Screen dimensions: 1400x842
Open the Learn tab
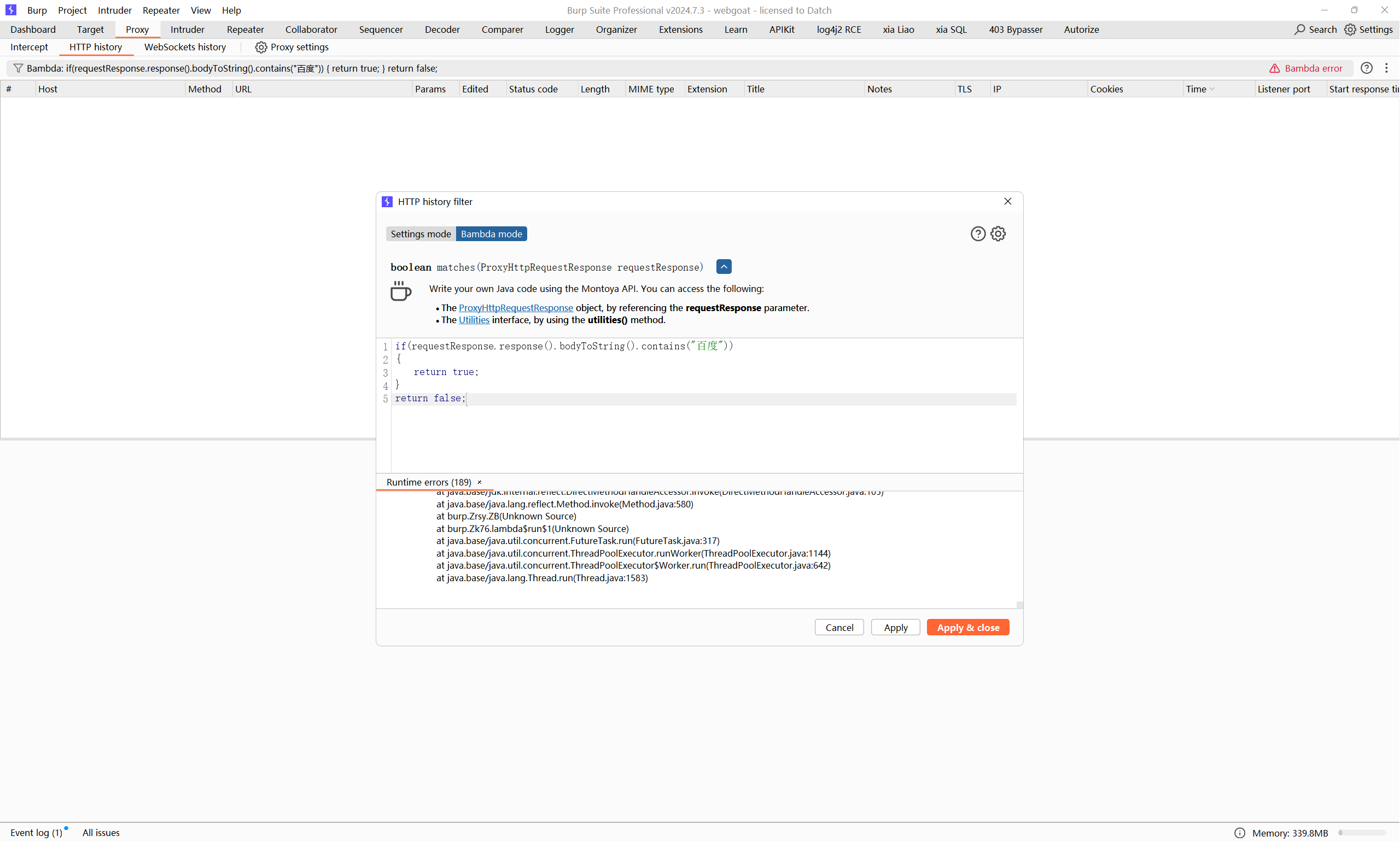[736, 30]
